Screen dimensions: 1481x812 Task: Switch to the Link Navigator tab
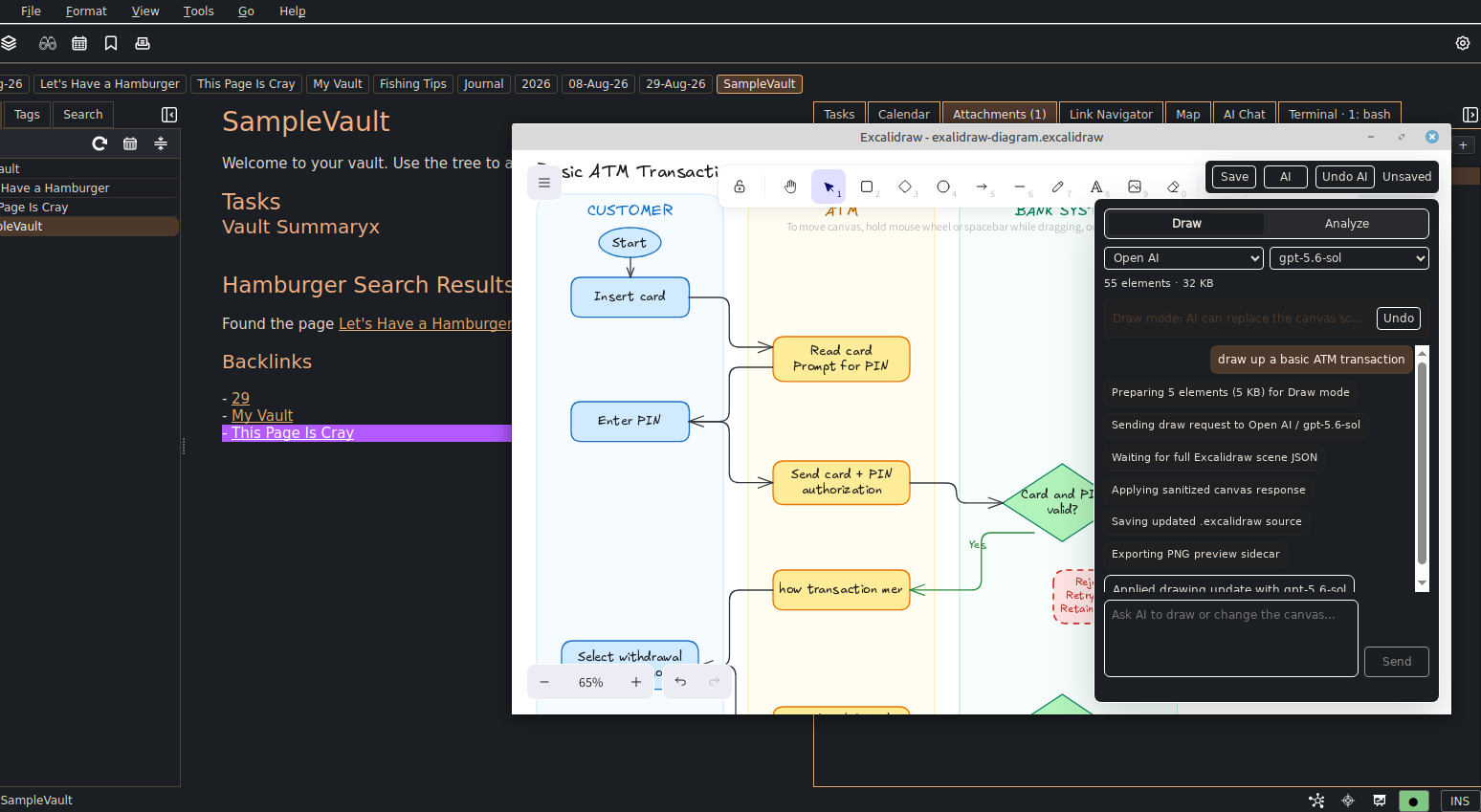(1111, 114)
